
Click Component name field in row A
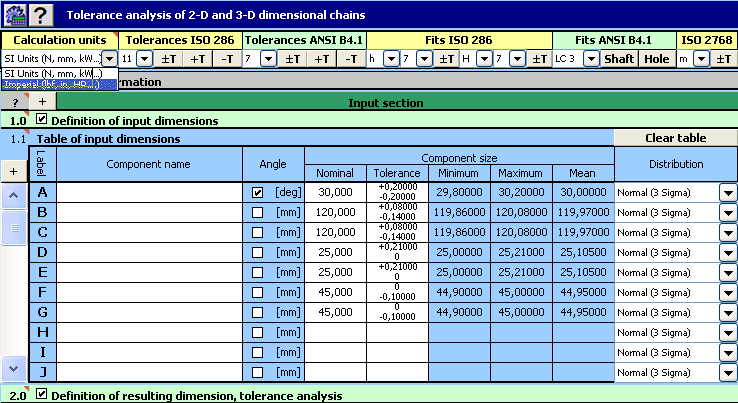(149, 193)
